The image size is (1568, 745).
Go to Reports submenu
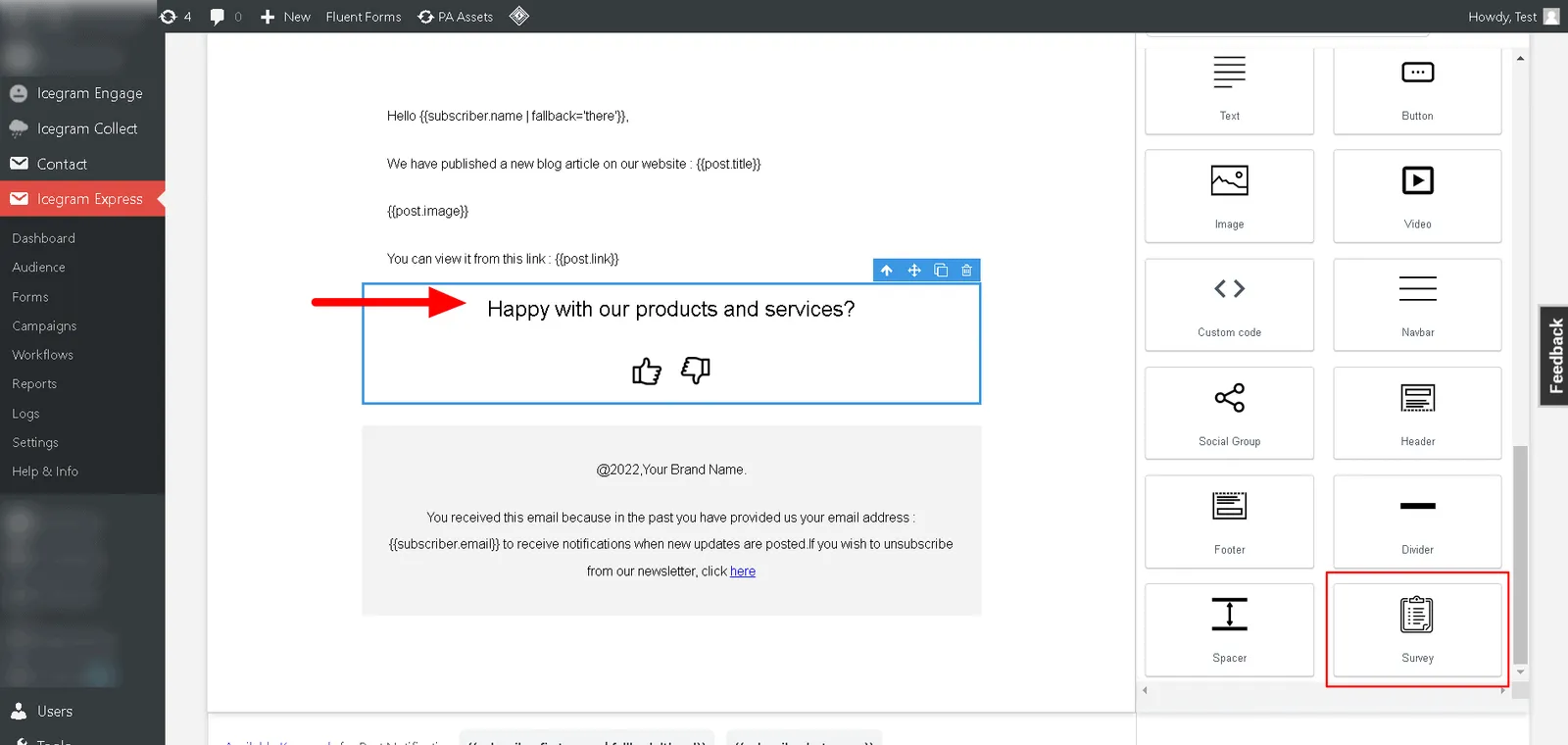34,384
